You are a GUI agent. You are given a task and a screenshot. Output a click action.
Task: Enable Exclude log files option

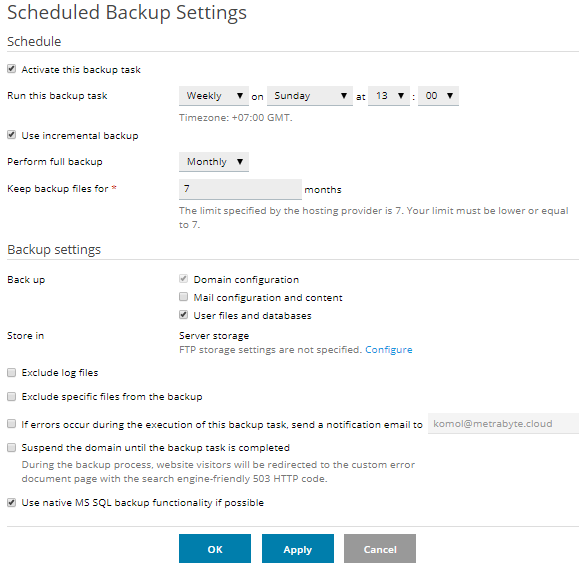click(x=11, y=372)
